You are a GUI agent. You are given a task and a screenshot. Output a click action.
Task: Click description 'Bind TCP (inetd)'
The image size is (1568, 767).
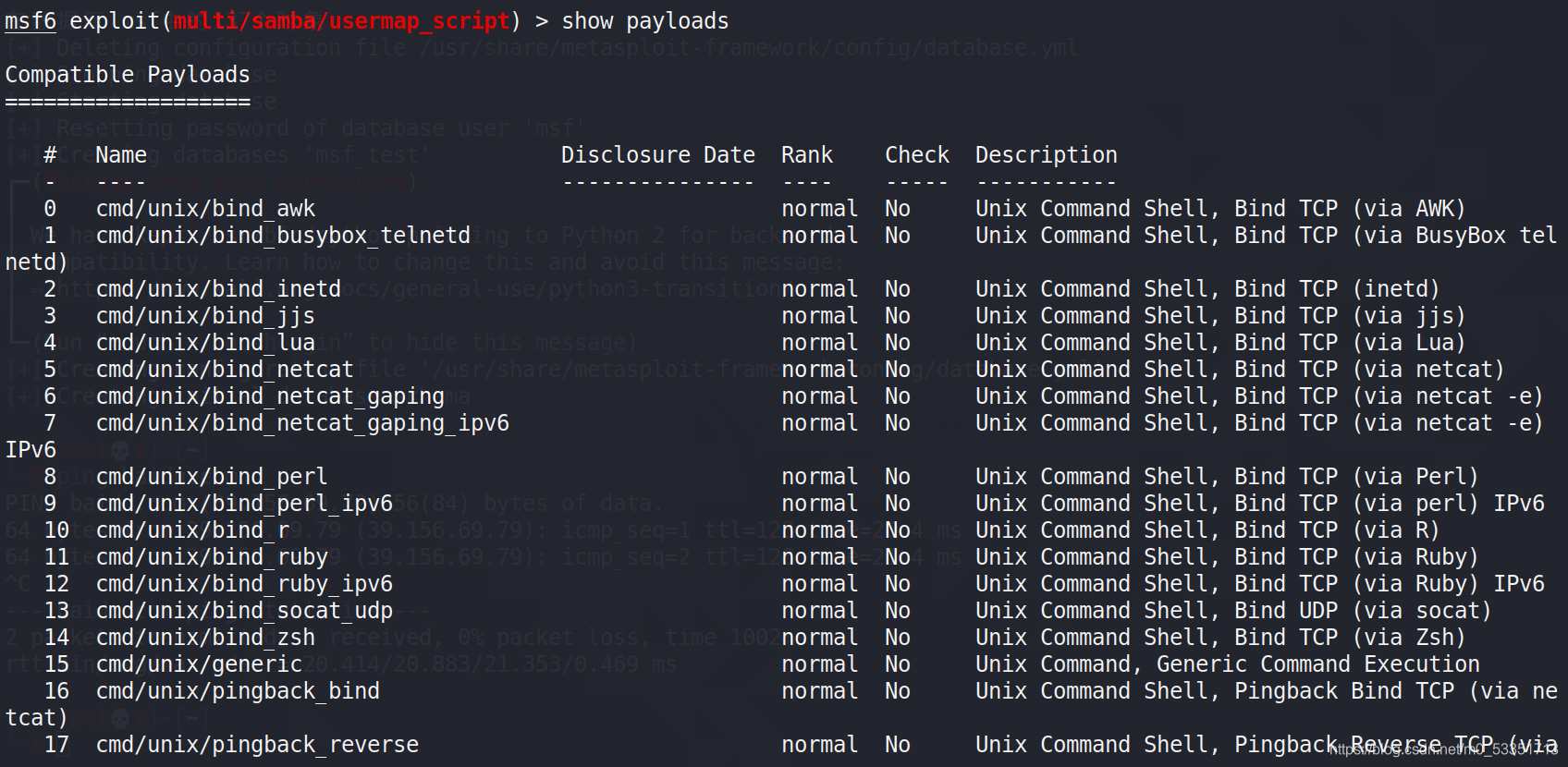(x=1337, y=289)
